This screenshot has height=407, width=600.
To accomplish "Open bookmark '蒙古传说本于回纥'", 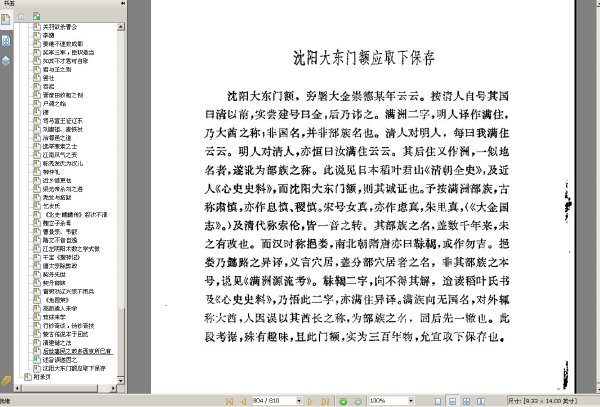I will coord(65,334).
